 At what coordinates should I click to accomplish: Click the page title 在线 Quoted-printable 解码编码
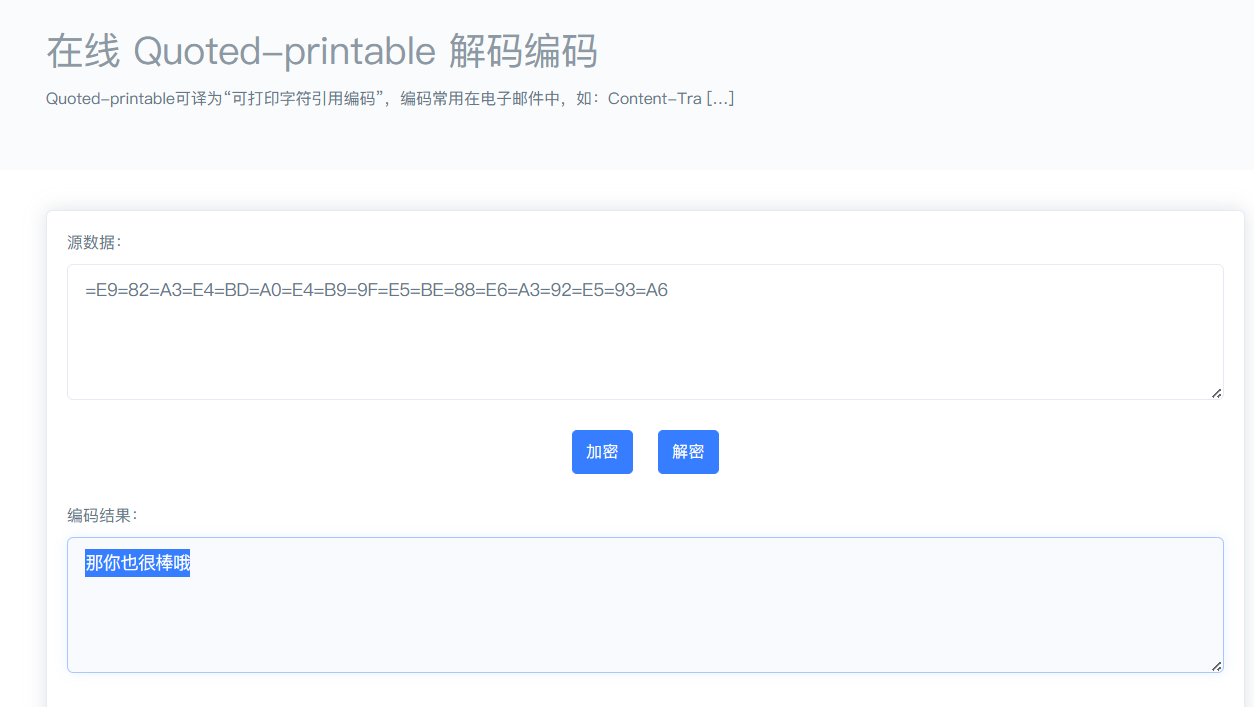pyautogui.click(x=322, y=51)
